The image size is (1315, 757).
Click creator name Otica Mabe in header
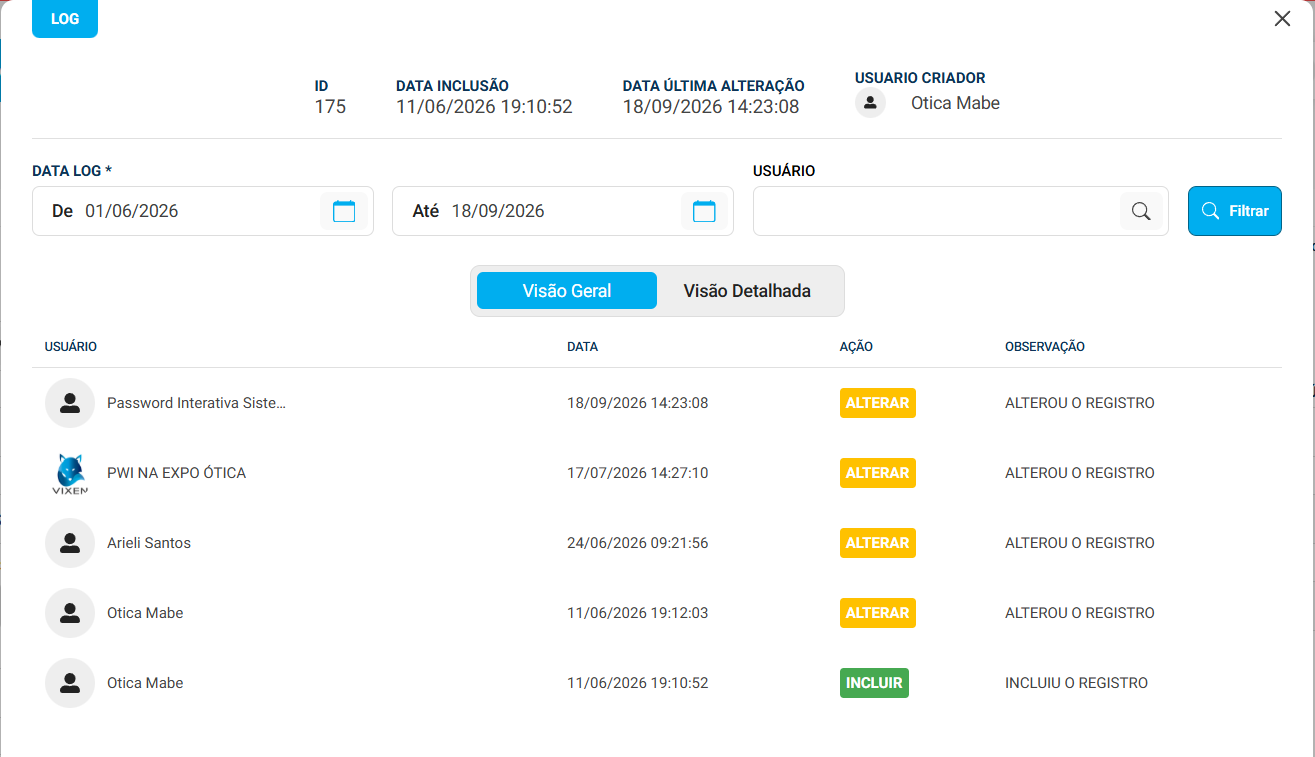tap(955, 103)
